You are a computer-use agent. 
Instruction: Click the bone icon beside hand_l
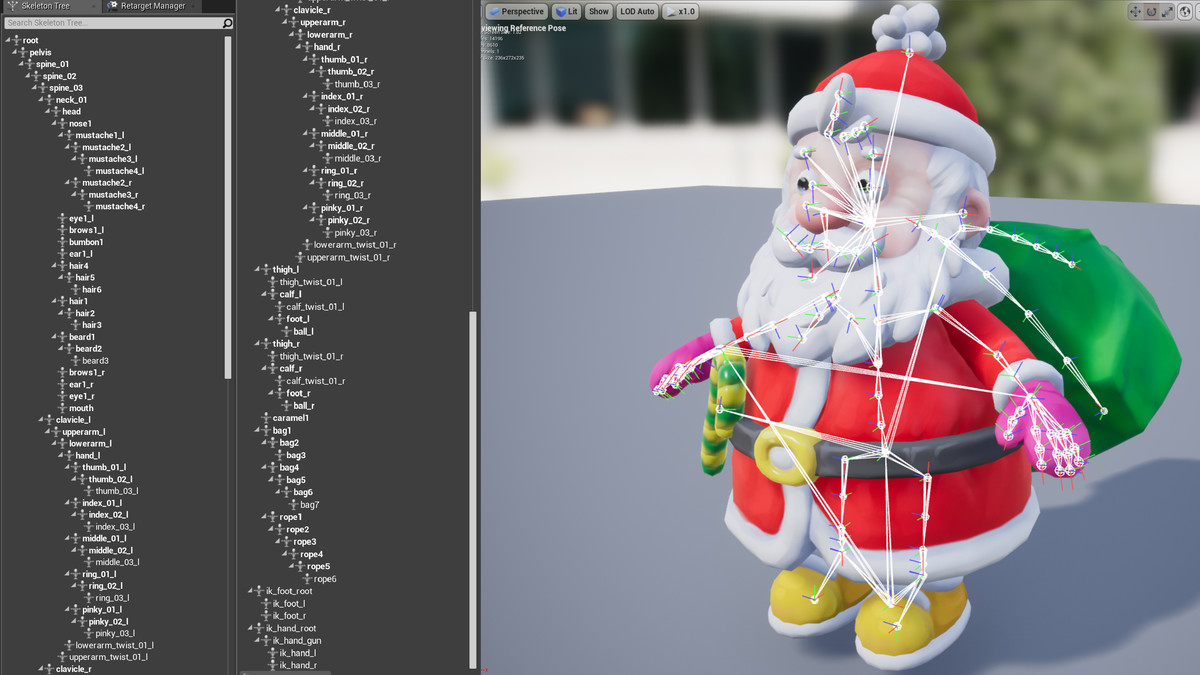click(69, 456)
